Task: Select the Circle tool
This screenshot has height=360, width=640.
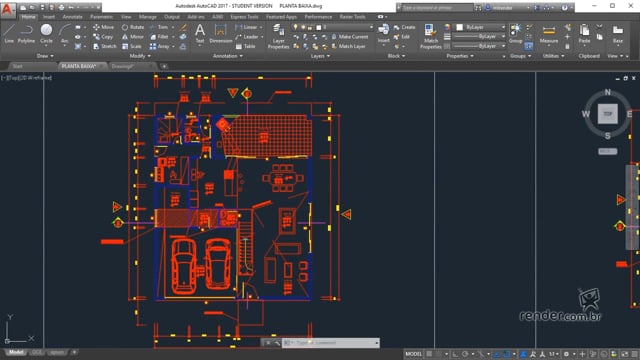Action: (46, 33)
